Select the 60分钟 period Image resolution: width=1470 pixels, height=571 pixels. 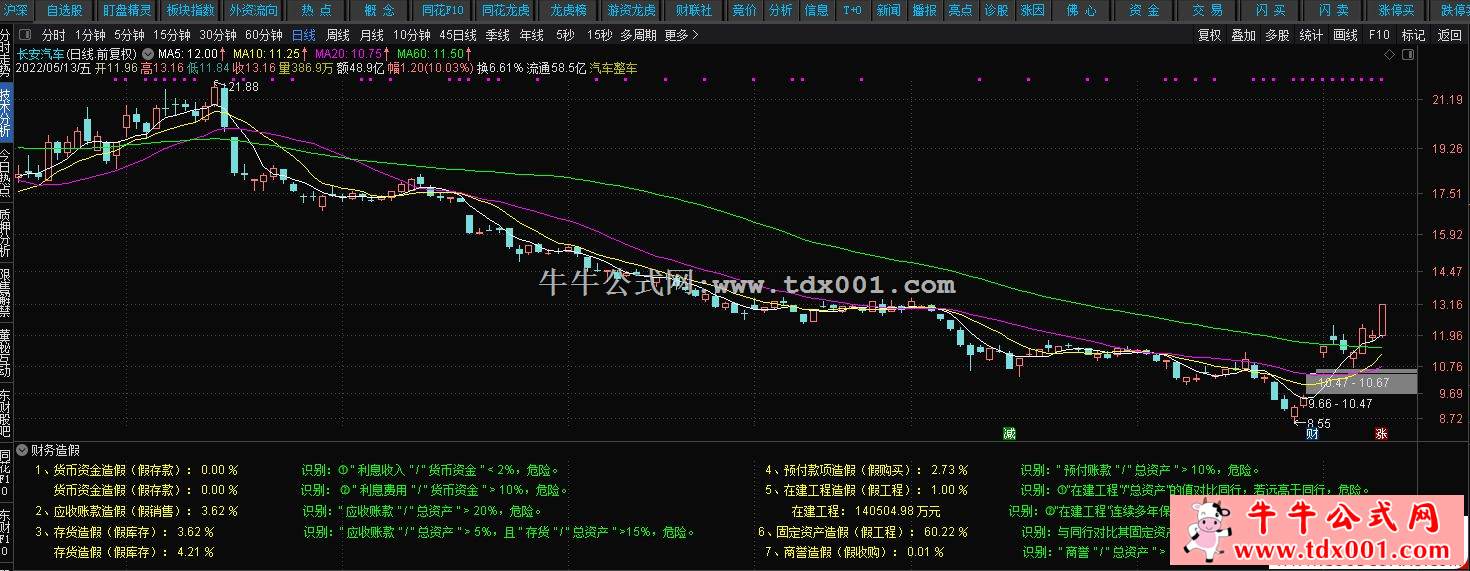[x=264, y=36]
